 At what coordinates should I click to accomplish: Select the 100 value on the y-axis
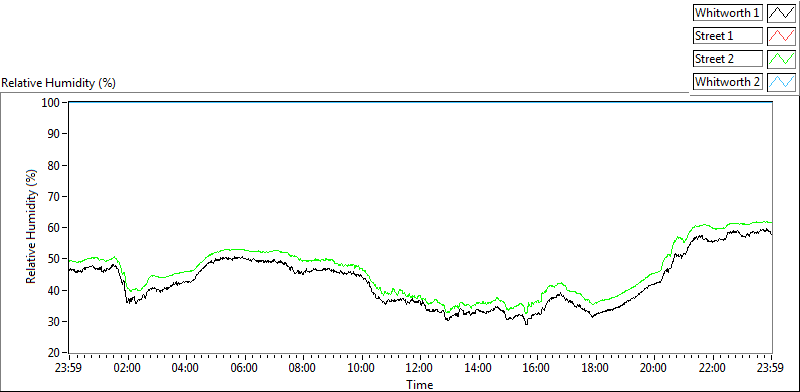51,103
